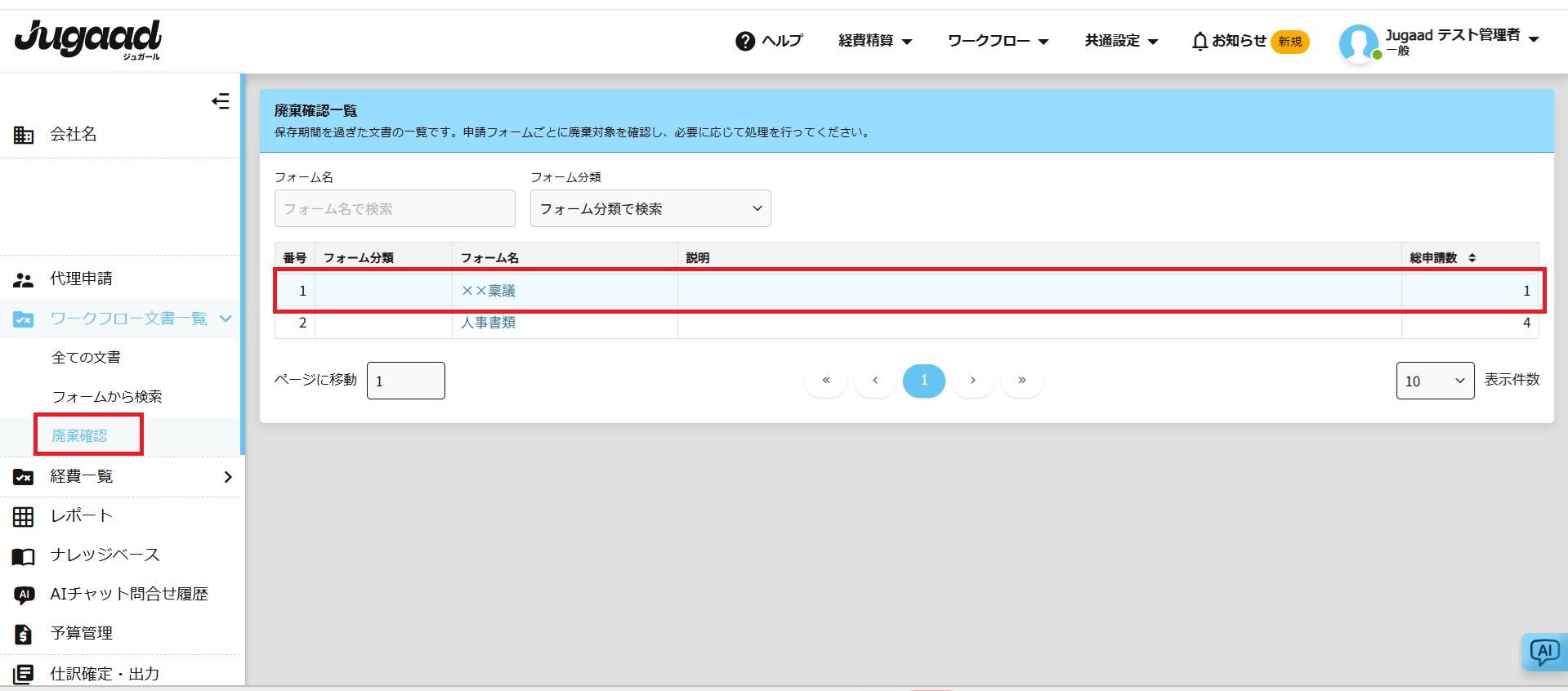The image size is (1568, 691).
Task: Open the 表示件数 page size dropdown
Action: pos(1434,381)
